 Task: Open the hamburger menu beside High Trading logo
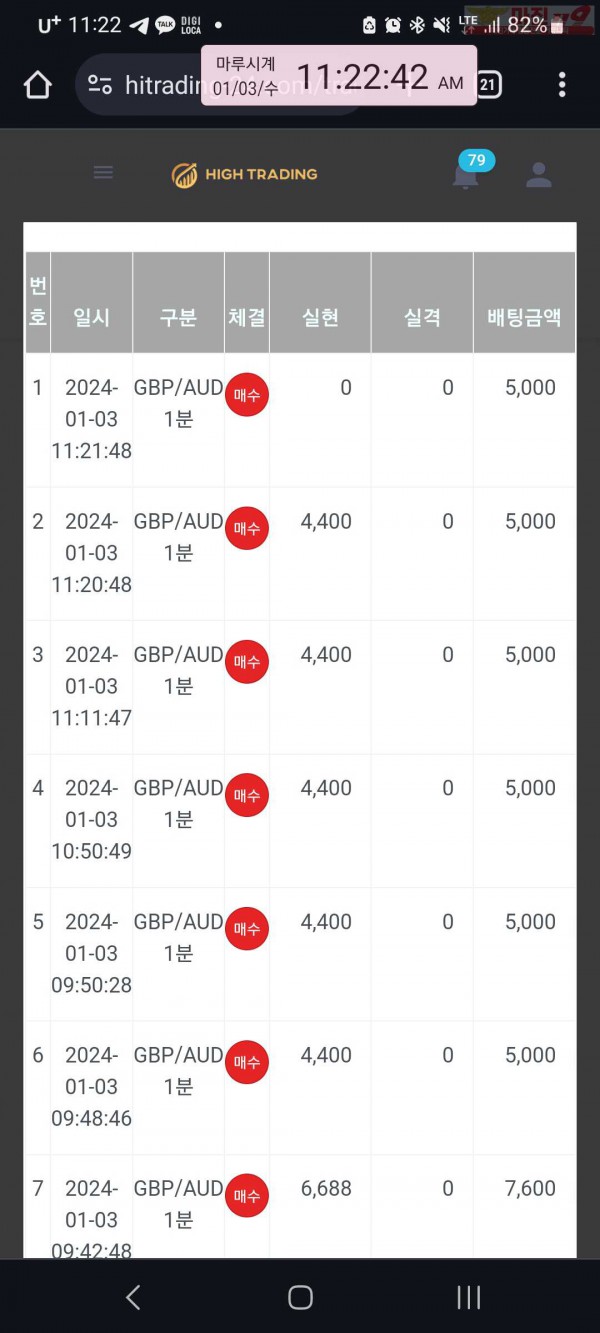[103, 172]
